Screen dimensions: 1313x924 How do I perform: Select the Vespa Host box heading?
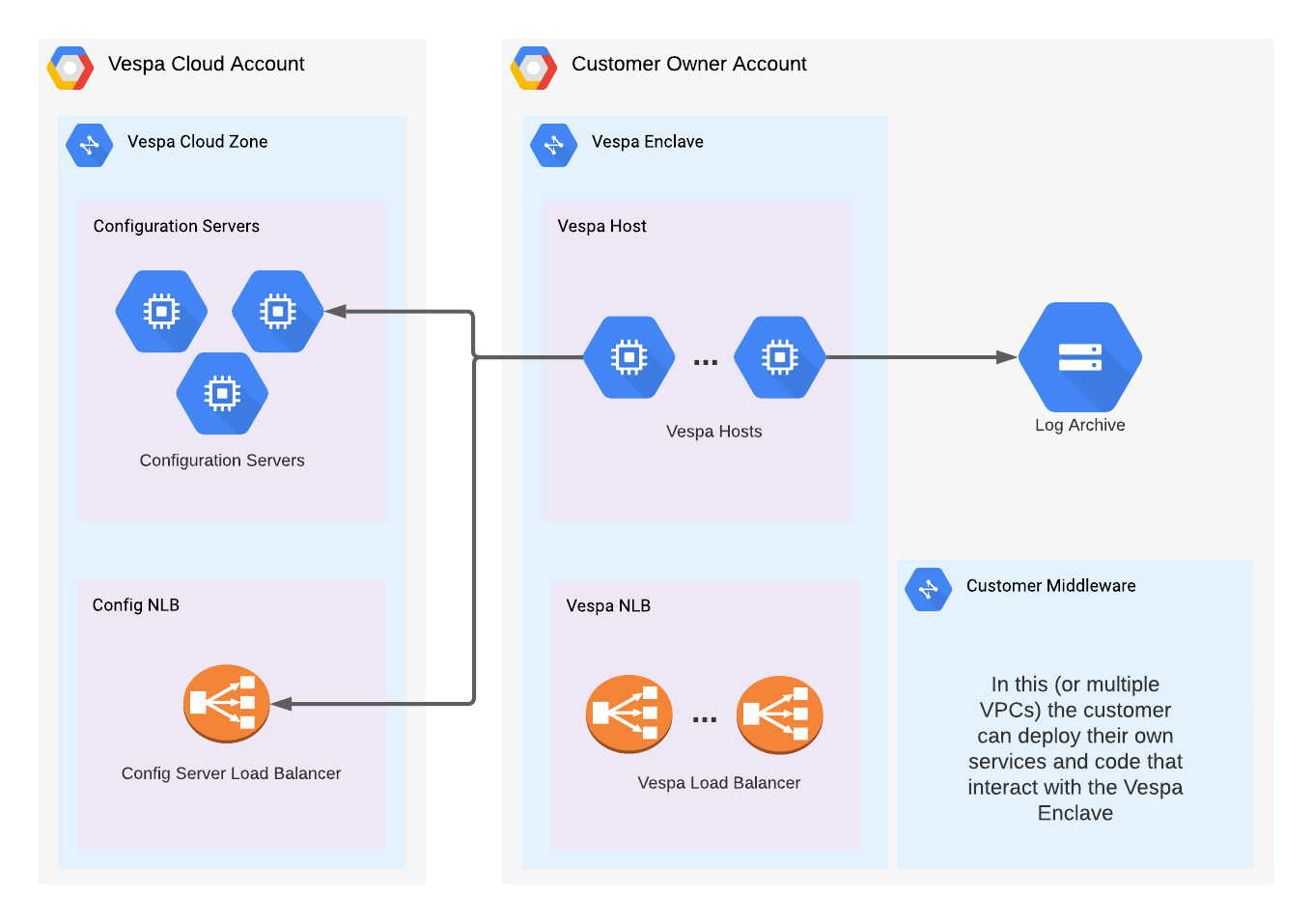pos(602,226)
